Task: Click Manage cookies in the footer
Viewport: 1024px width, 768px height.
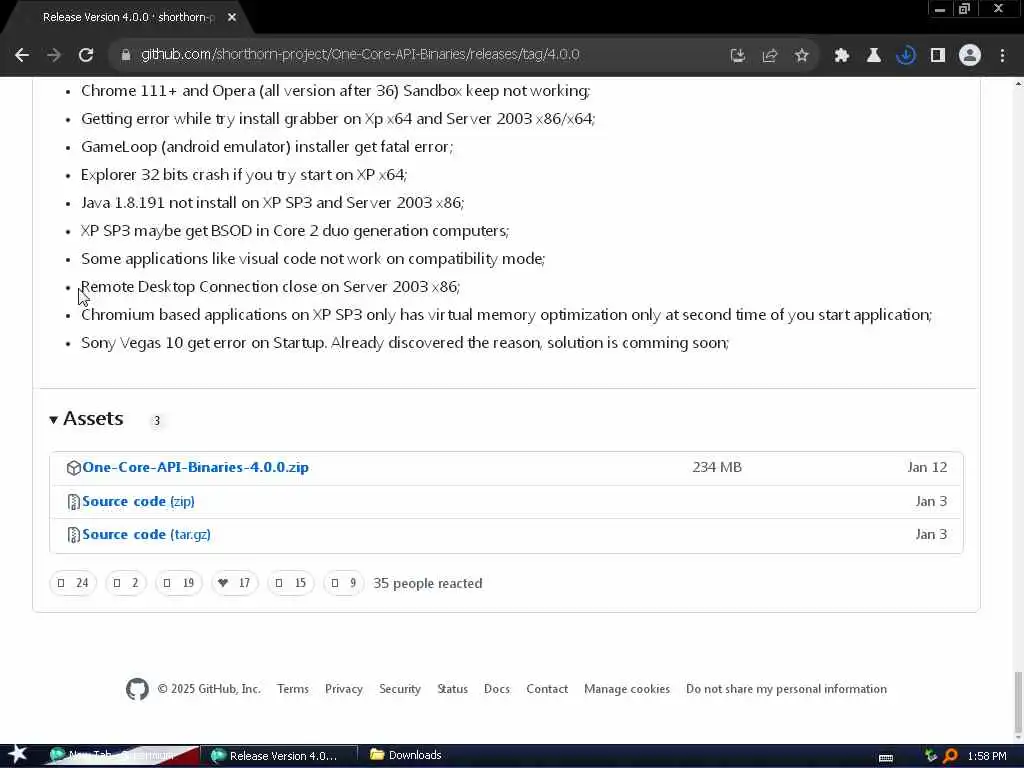Action: tap(627, 689)
